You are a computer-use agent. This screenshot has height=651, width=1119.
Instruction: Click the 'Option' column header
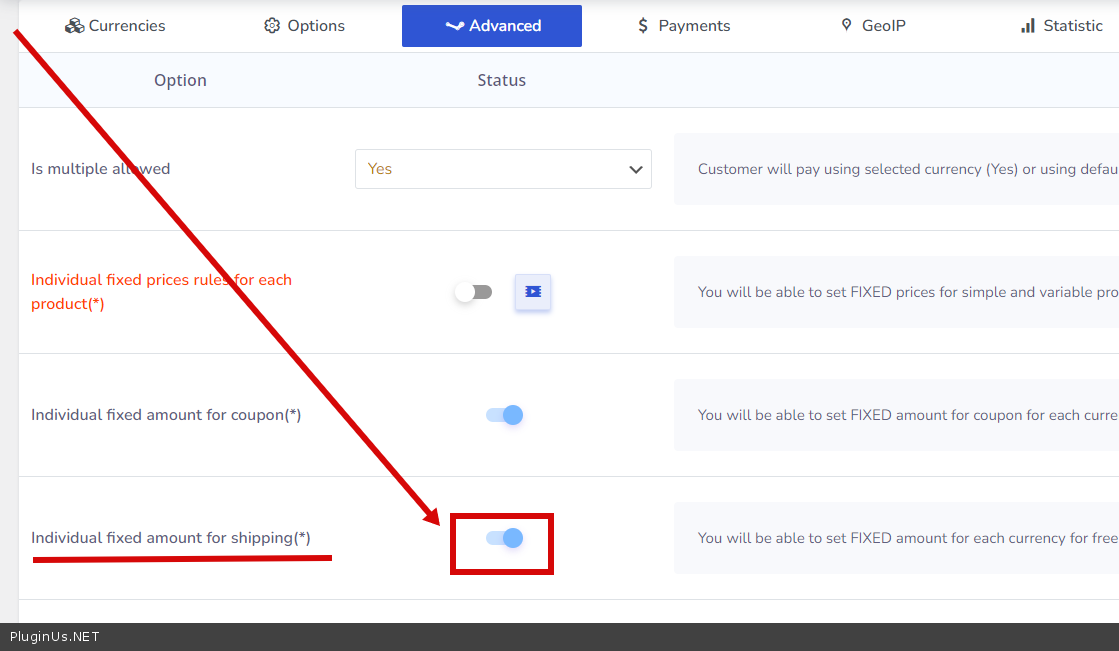click(x=180, y=80)
